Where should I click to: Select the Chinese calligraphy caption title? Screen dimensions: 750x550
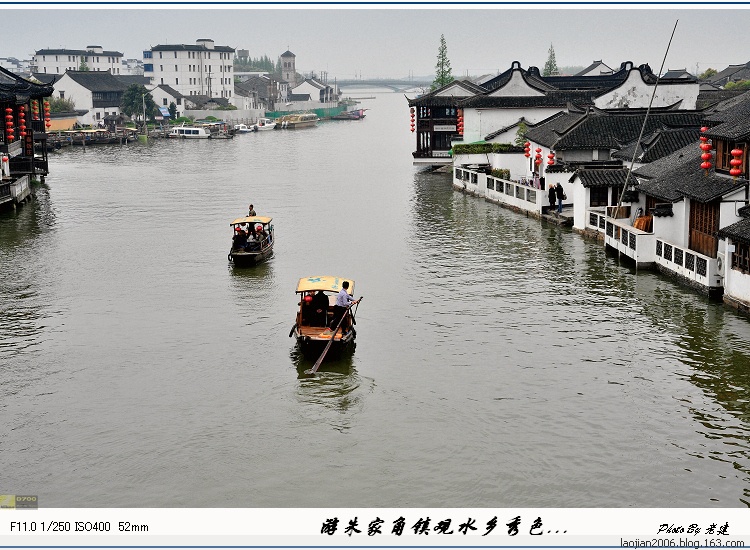click(x=443, y=527)
